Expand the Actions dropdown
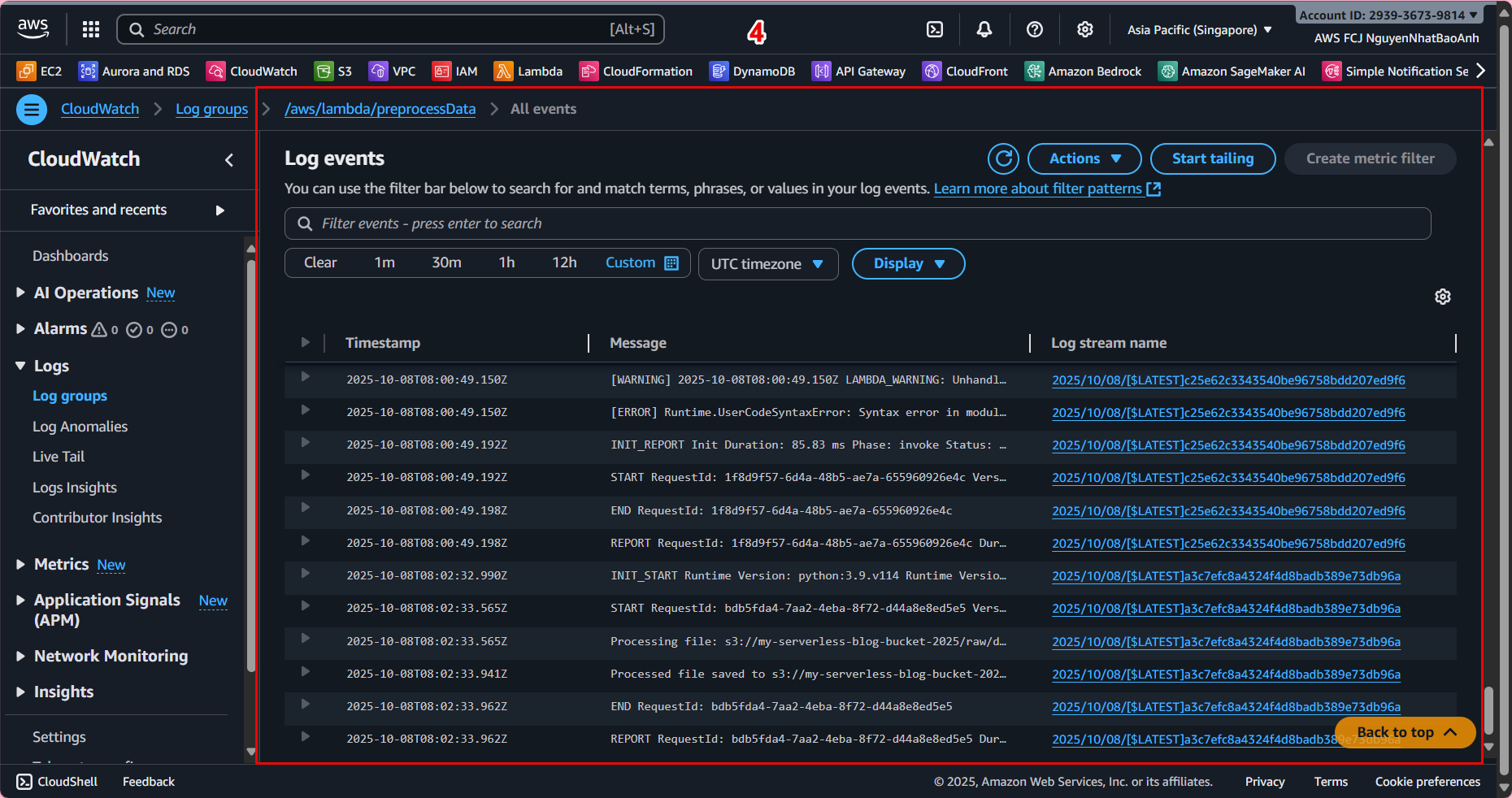Image resolution: width=1512 pixels, height=798 pixels. pyautogui.click(x=1084, y=158)
